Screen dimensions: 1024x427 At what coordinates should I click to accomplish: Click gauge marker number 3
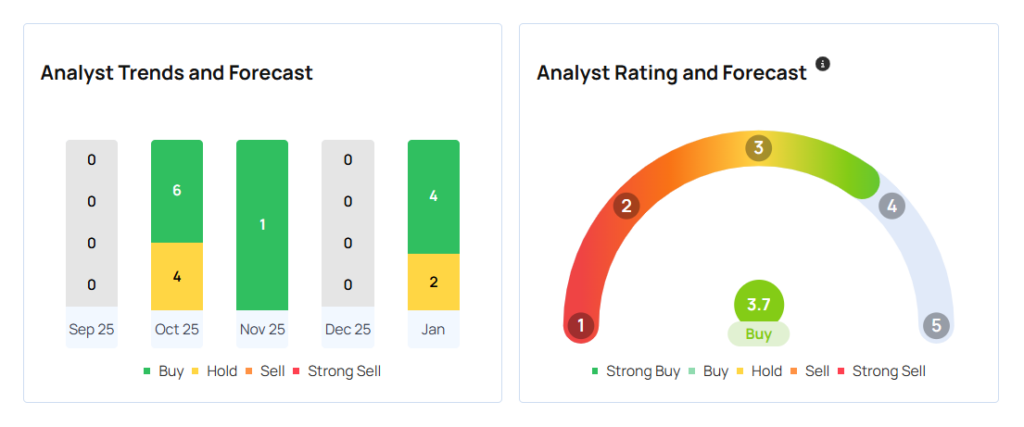coord(759,149)
